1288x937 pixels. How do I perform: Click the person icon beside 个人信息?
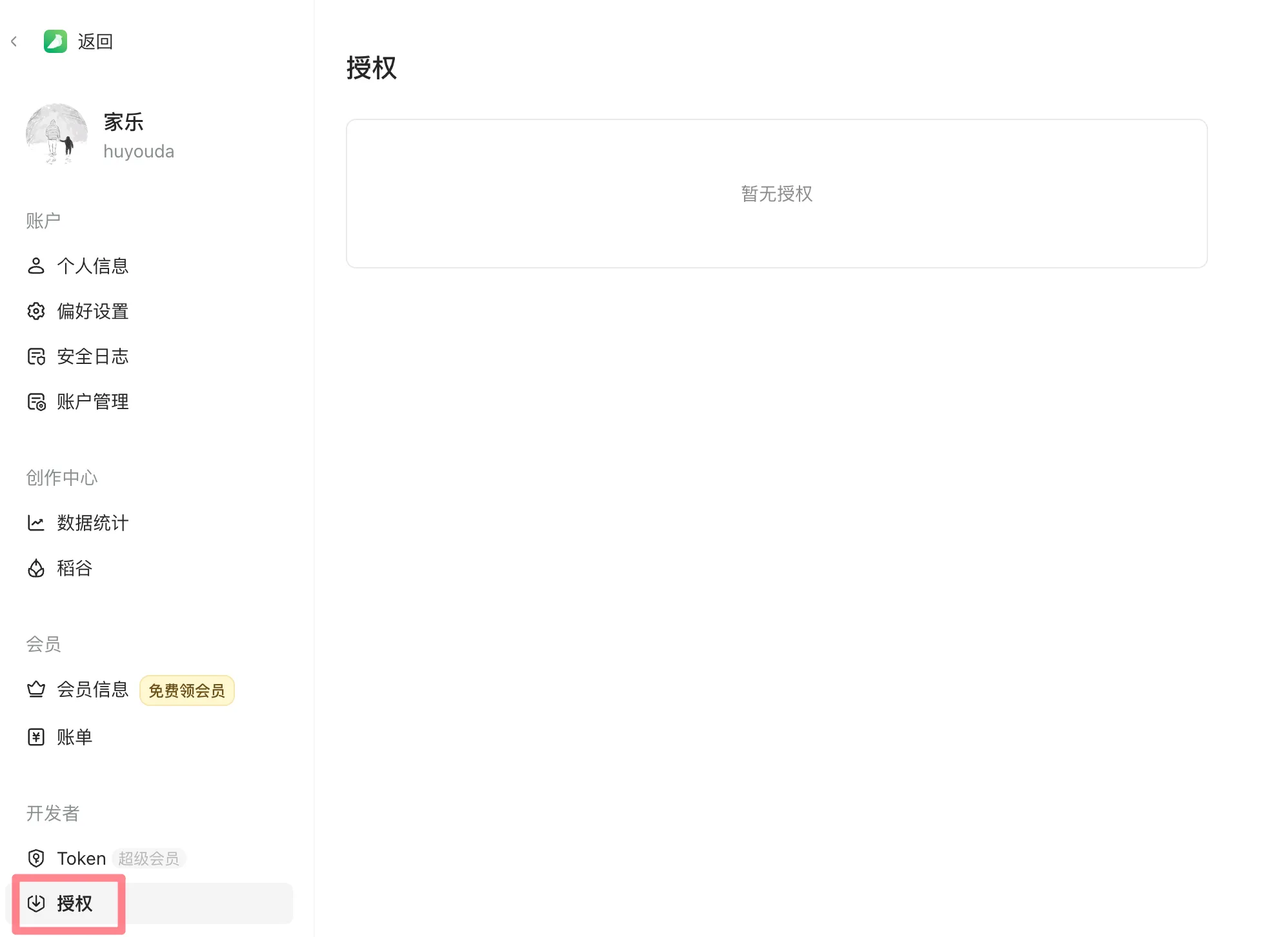click(36, 266)
